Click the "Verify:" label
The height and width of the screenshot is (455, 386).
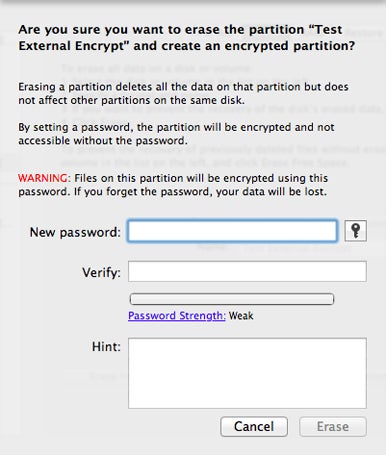tap(101, 273)
